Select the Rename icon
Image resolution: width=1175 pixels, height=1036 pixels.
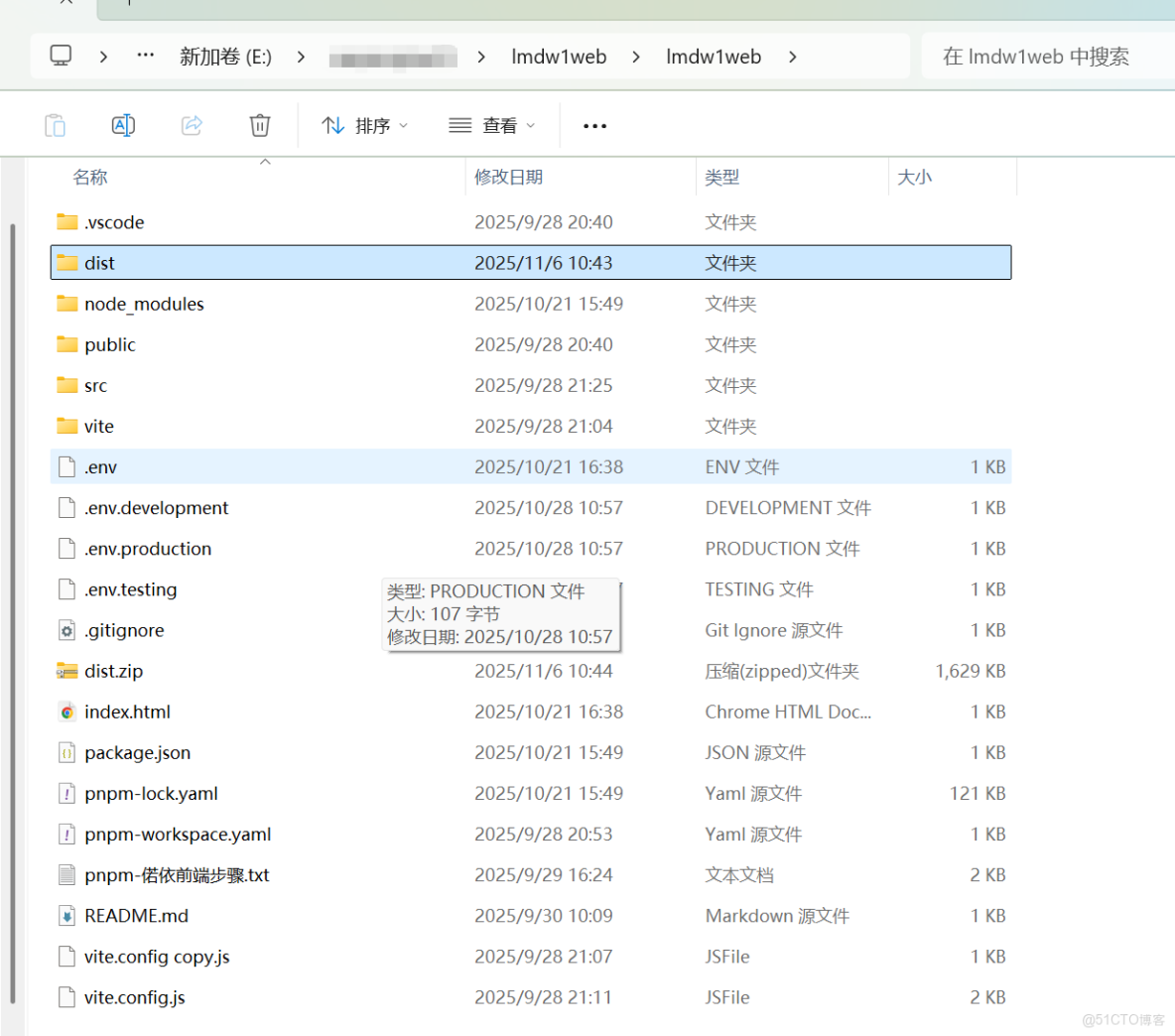[123, 124]
